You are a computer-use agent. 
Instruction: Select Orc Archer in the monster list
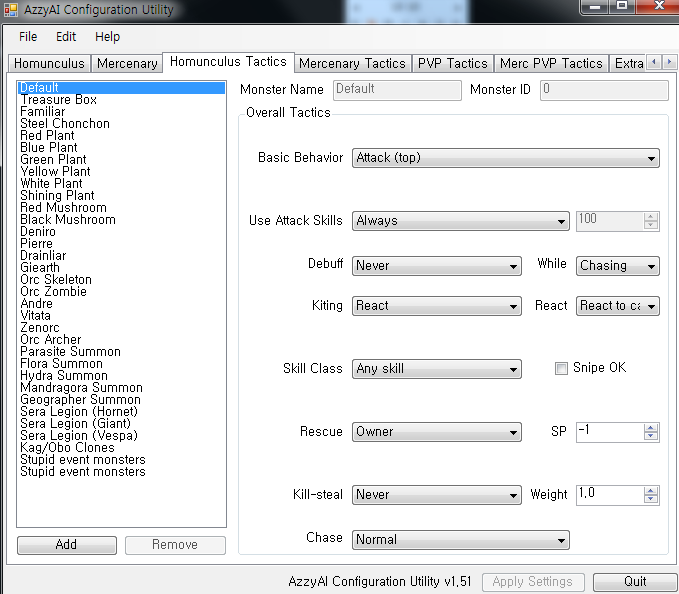pos(51,340)
